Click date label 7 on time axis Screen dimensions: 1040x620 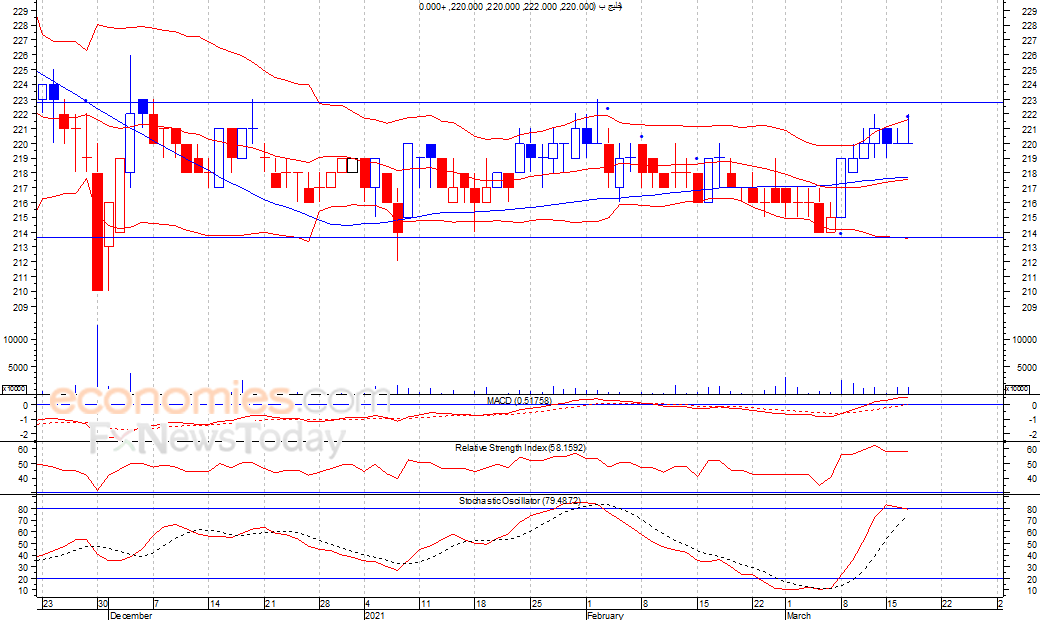tap(156, 603)
